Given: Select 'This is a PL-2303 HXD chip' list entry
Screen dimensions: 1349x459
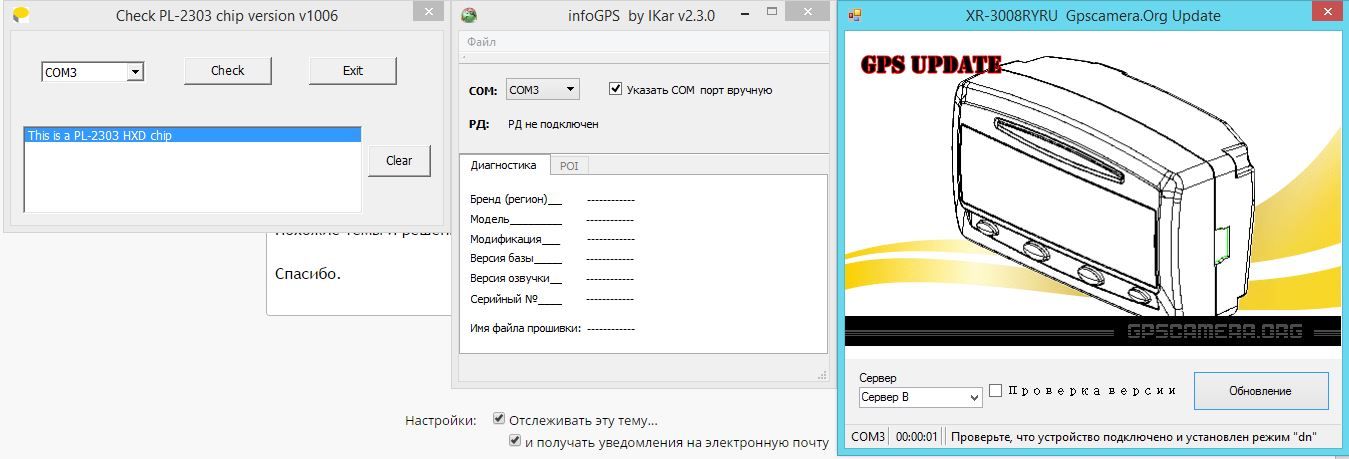Looking at the screenshot, I should pos(192,135).
